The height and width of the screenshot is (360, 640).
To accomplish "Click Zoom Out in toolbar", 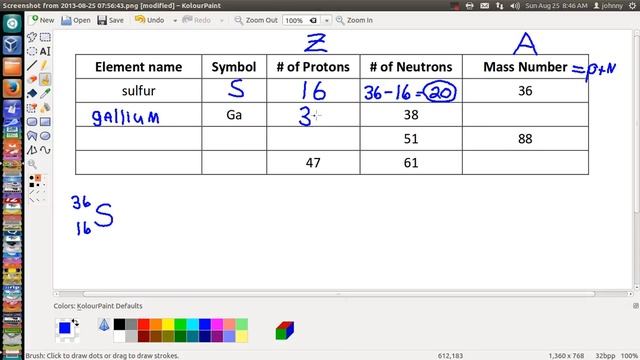I will (x=256, y=20).
